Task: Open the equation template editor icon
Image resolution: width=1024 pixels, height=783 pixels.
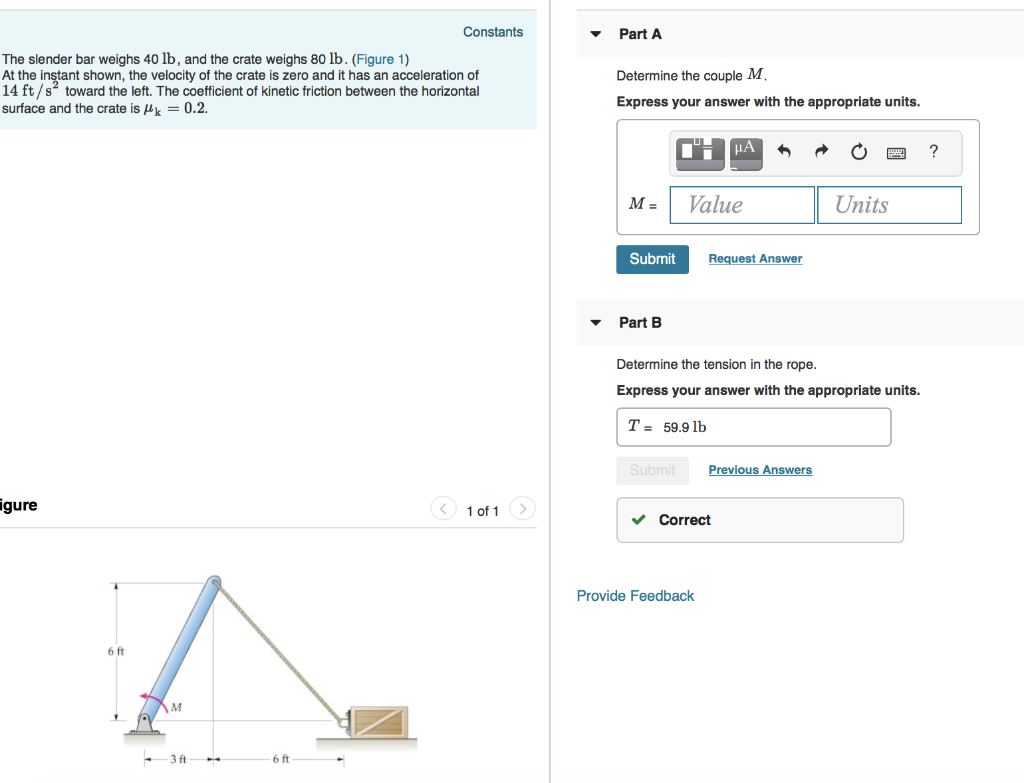Action: tap(697, 152)
